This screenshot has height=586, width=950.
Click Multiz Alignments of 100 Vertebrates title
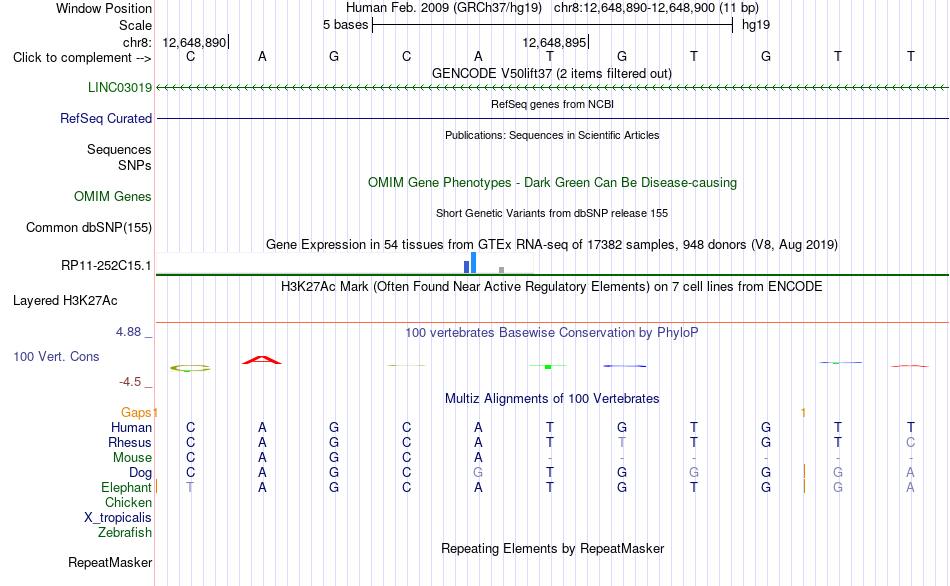(552, 398)
